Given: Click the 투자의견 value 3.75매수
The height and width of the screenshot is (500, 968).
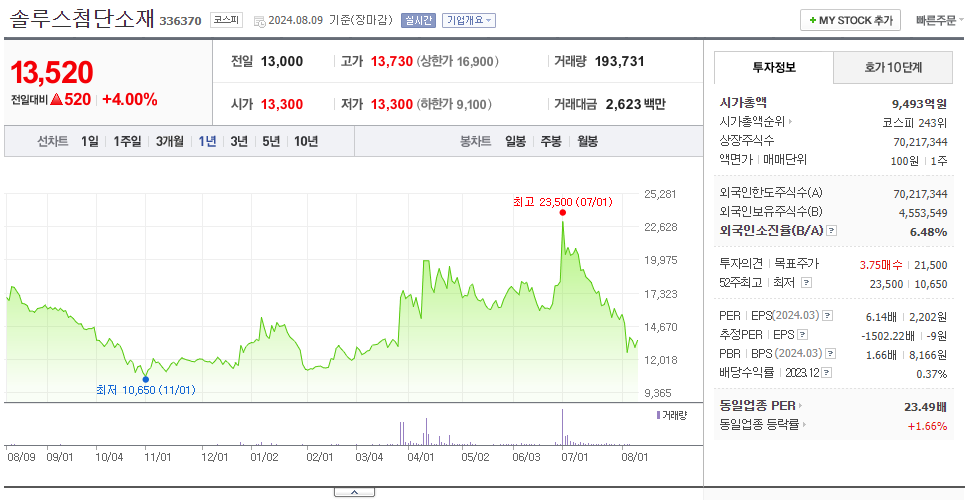Looking at the screenshot, I should click(x=881, y=265).
